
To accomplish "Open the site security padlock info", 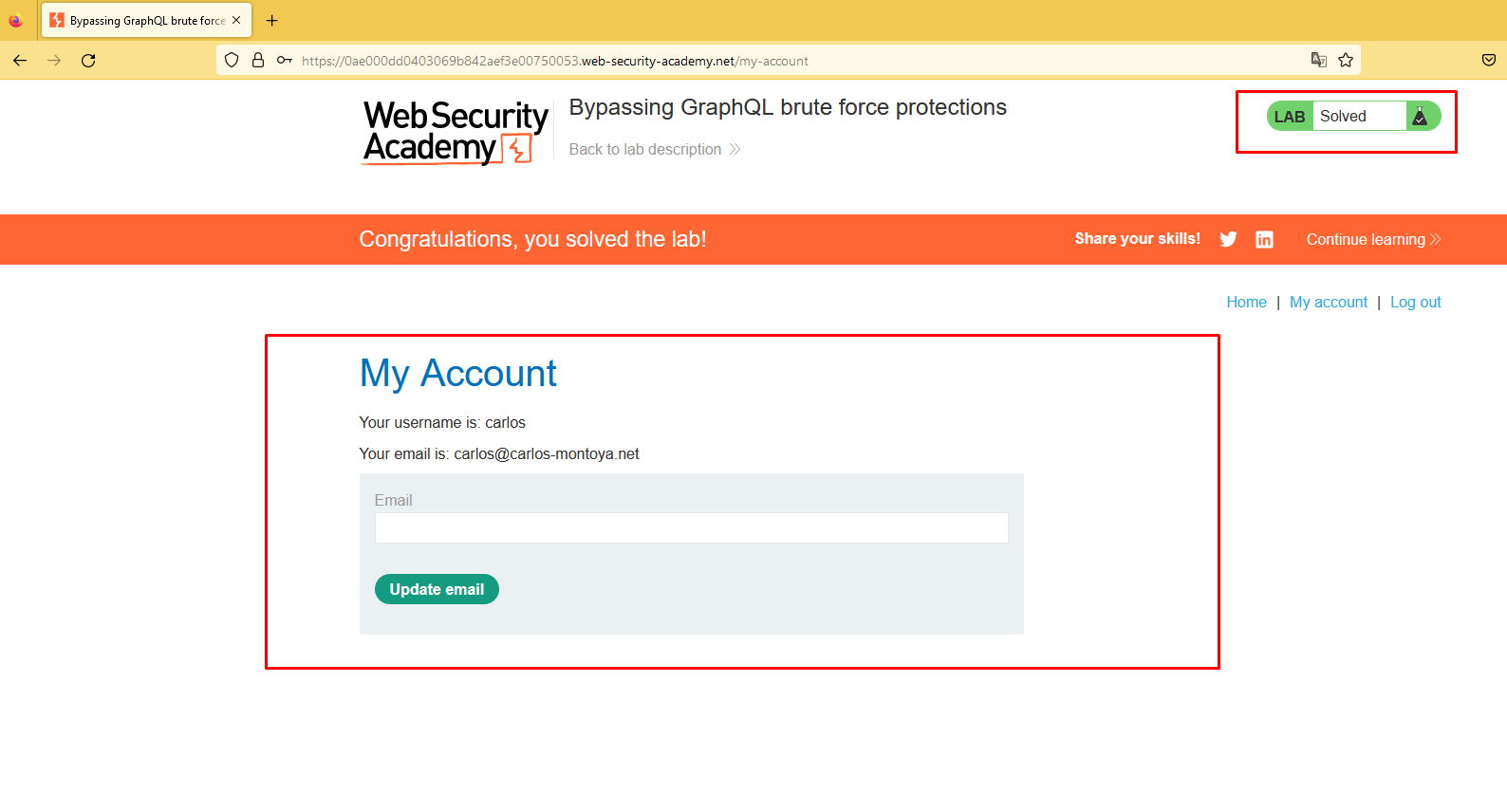I will coord(258,61).
